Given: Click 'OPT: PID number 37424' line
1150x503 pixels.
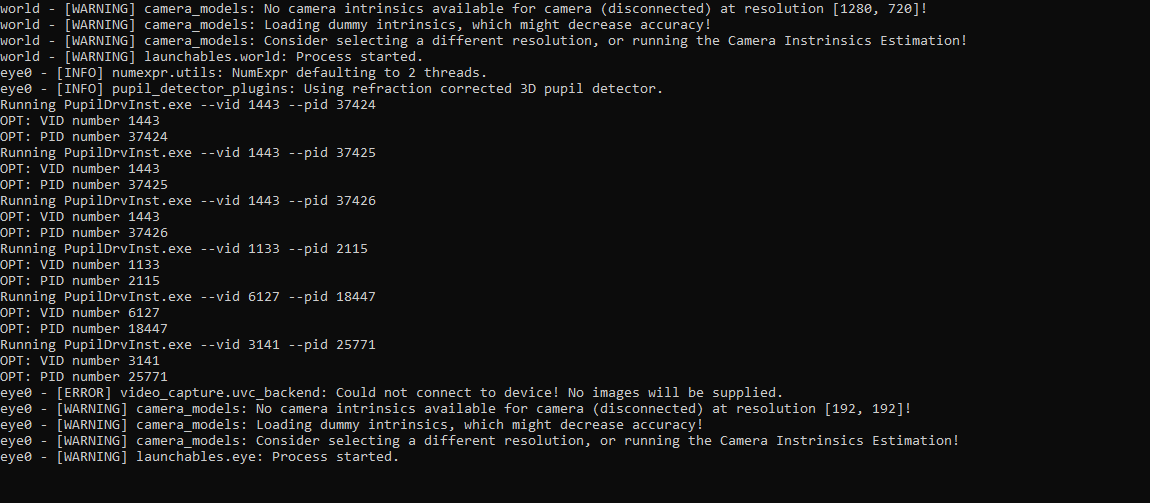Looking at the screenshot, I should [84, 136].
